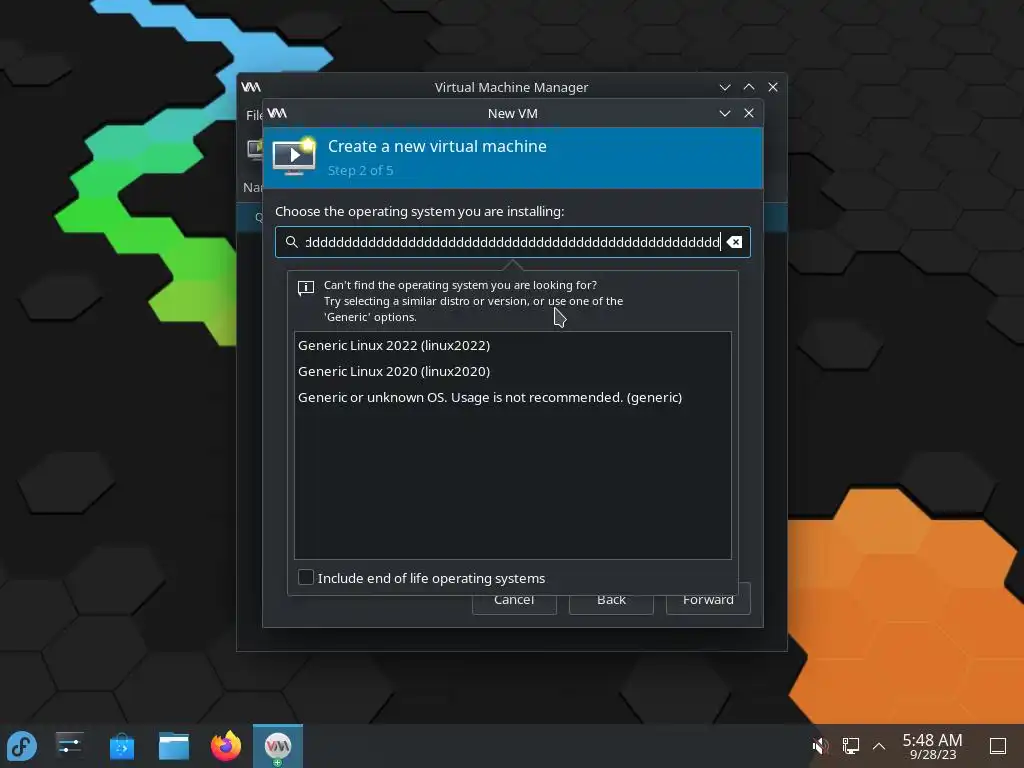The height and width of the screenshot is (768, 1024).
Task: Maximize the Virtual Machine Manager window
Action: click(749, 87)
